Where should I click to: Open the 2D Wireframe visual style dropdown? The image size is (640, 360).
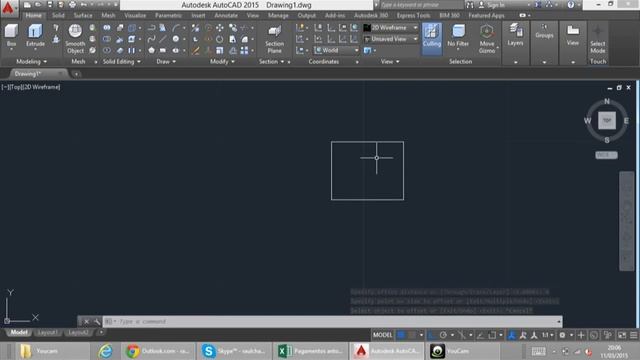pyautogui.click(x=391, y=27)
